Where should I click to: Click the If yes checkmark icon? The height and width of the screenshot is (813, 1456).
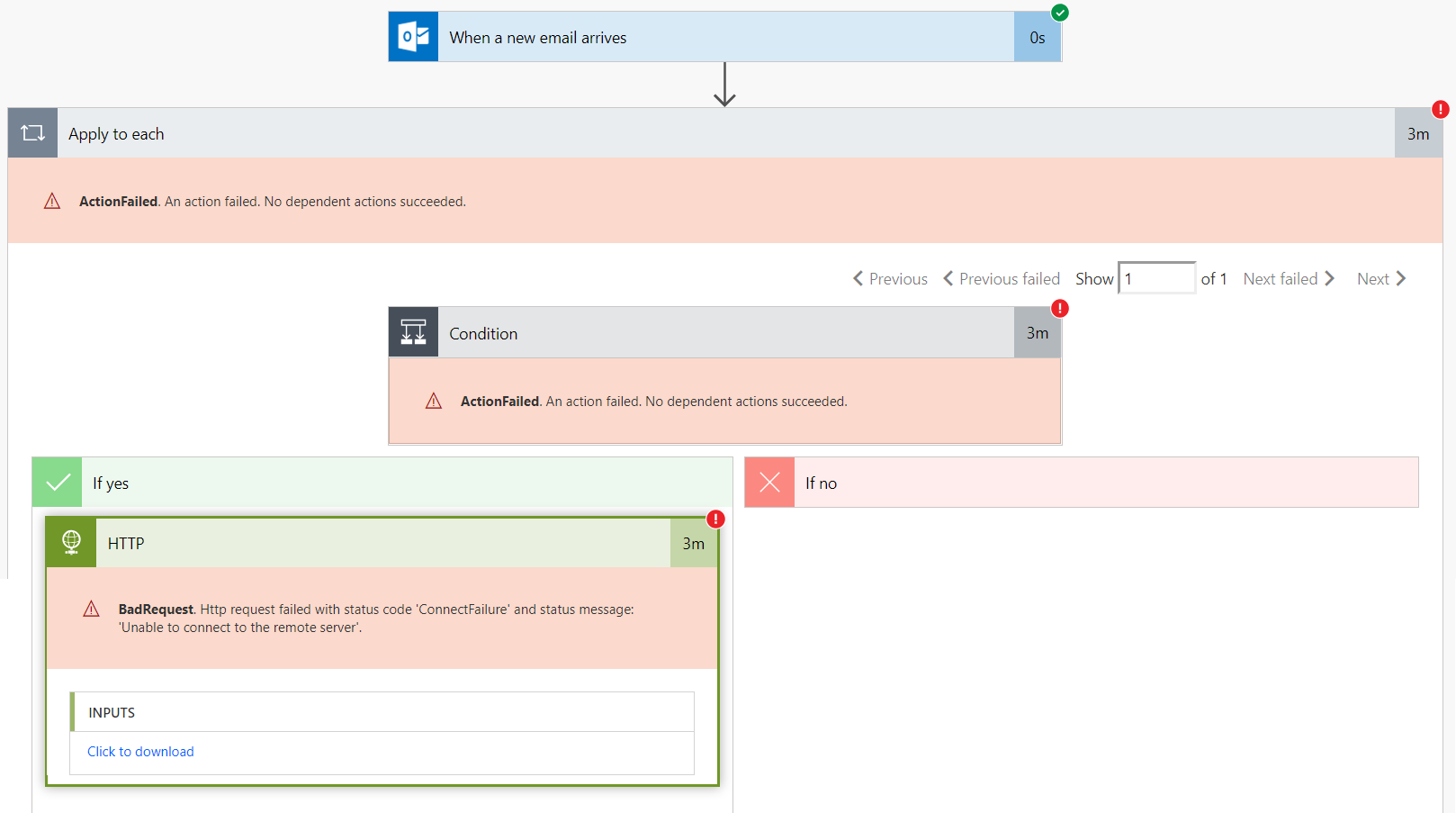57,483
